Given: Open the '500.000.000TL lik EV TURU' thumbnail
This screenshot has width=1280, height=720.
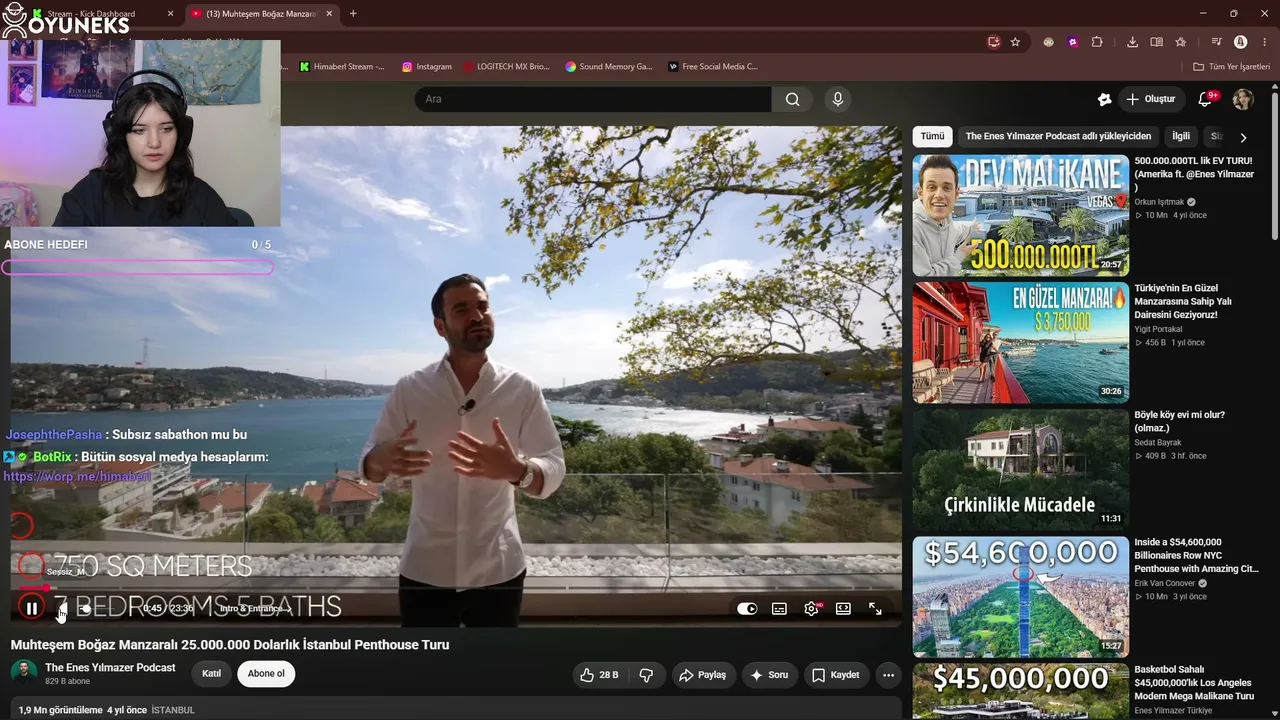Looking at the screenshot, I should [1021, 215].
